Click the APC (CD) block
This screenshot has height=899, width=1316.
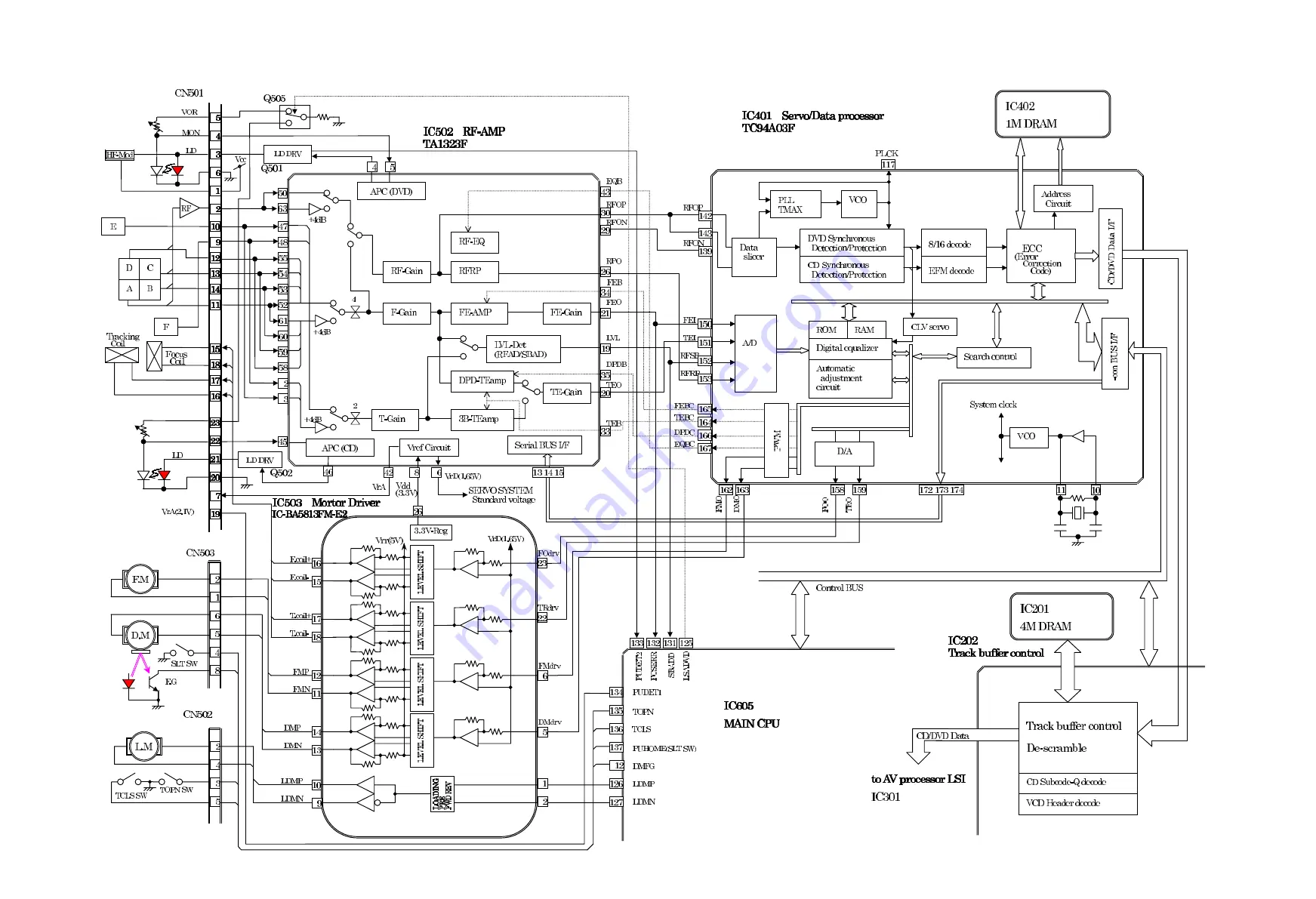340,448
